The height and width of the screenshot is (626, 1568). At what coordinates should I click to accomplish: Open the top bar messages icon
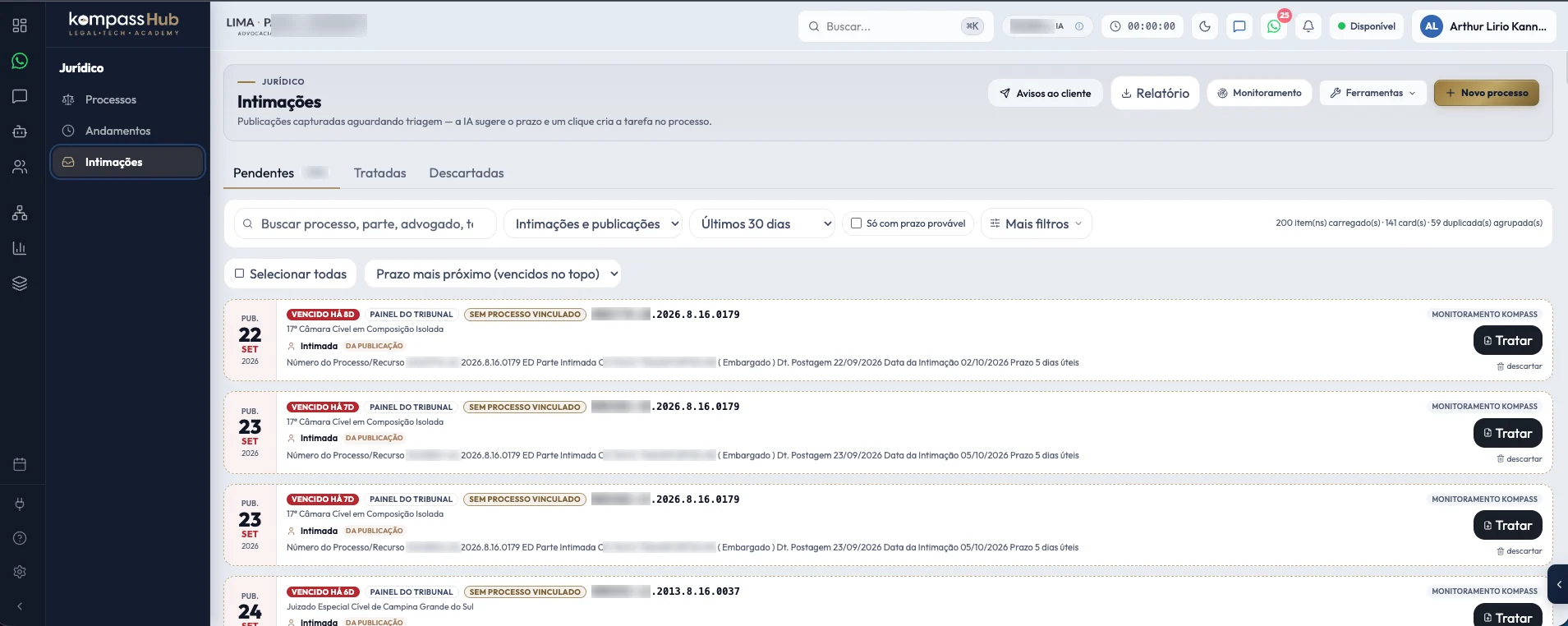pos(1239,26)
